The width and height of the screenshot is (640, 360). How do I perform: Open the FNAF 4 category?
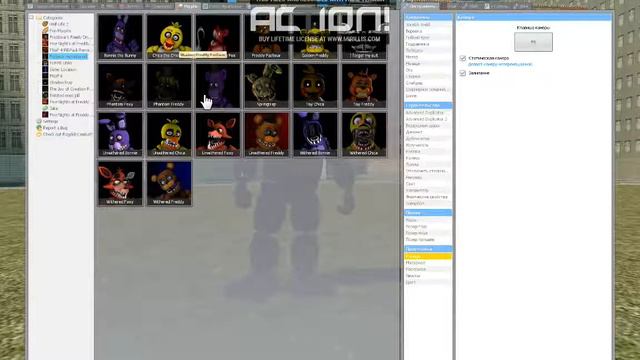pyautogui.click(x=56, y=76)
